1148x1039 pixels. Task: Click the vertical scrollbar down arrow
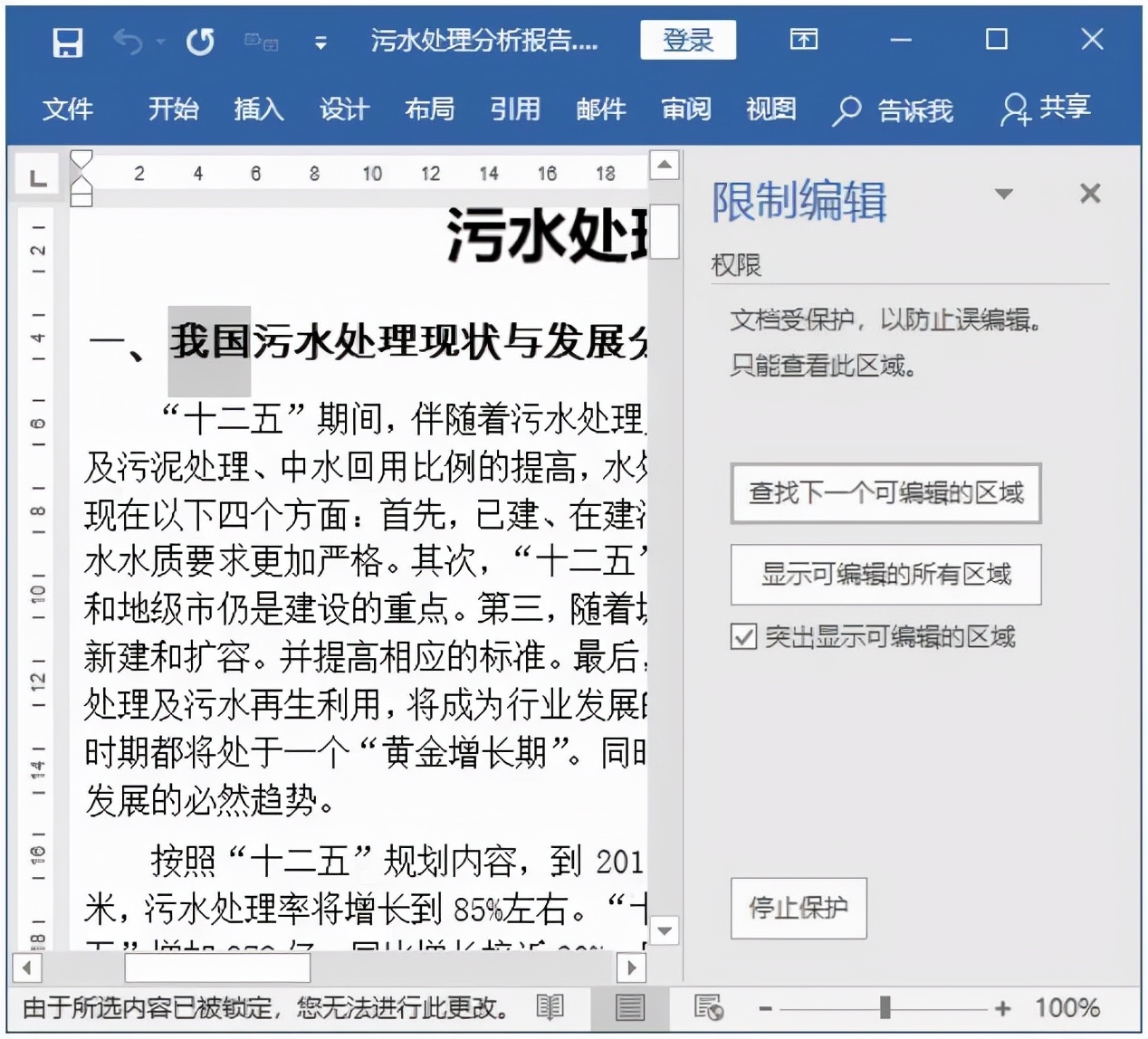coord(665,930)
